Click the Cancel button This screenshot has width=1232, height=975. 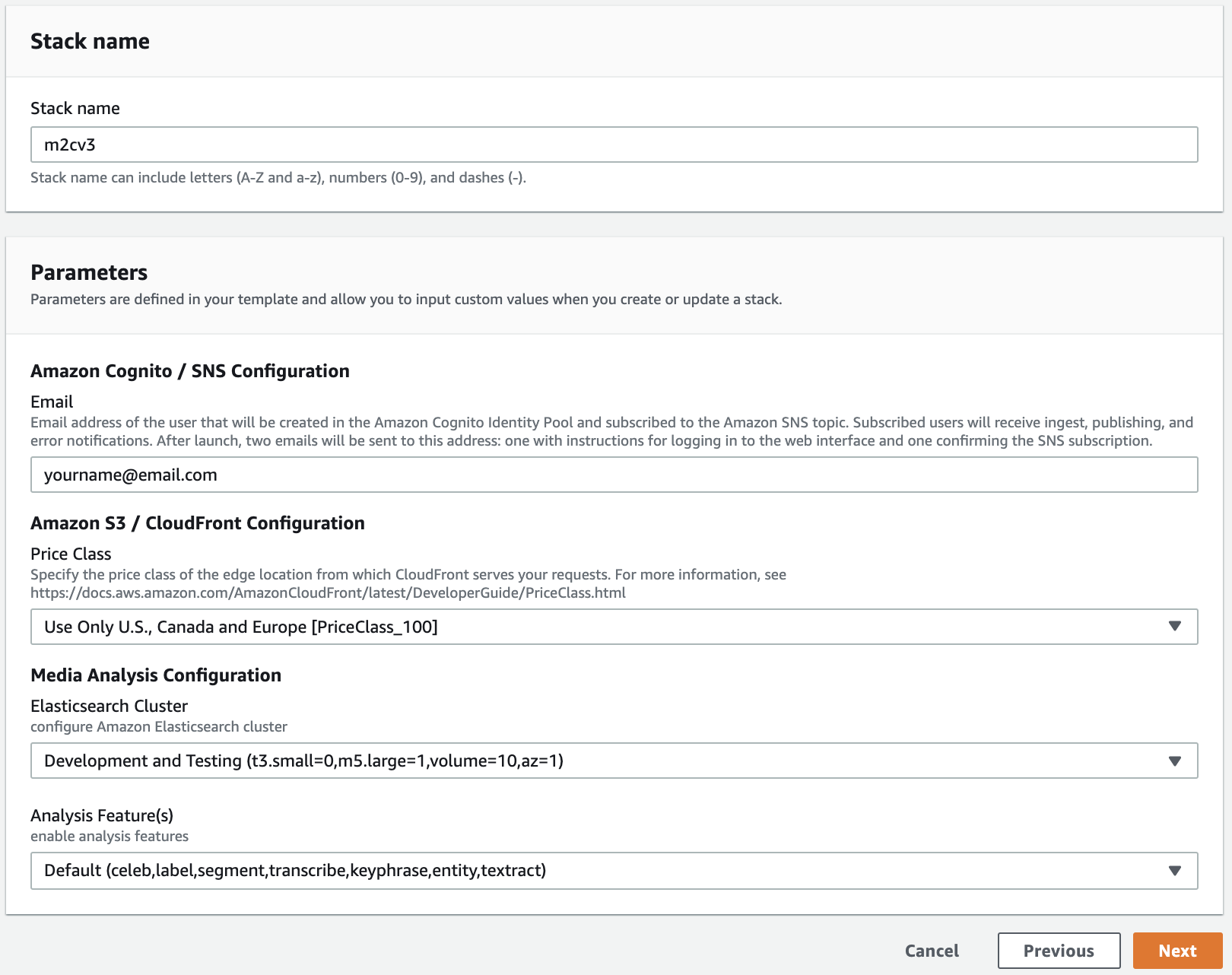tap(932, 951)
